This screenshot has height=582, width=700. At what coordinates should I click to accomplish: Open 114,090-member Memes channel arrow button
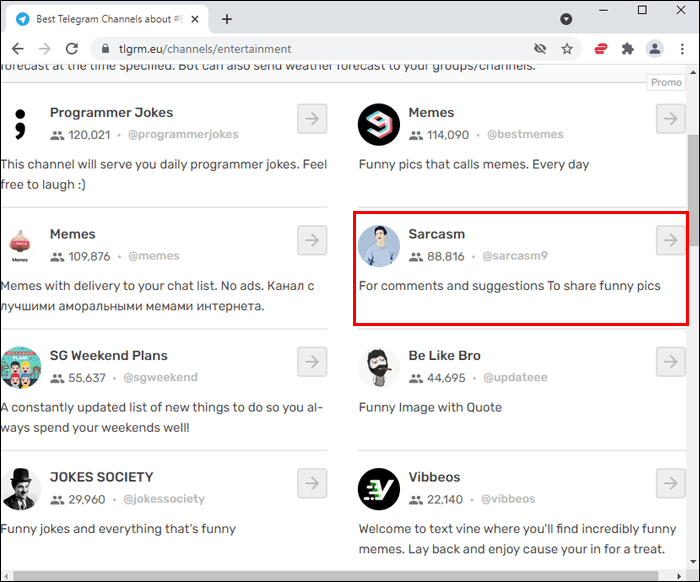[x=671, y=119]
